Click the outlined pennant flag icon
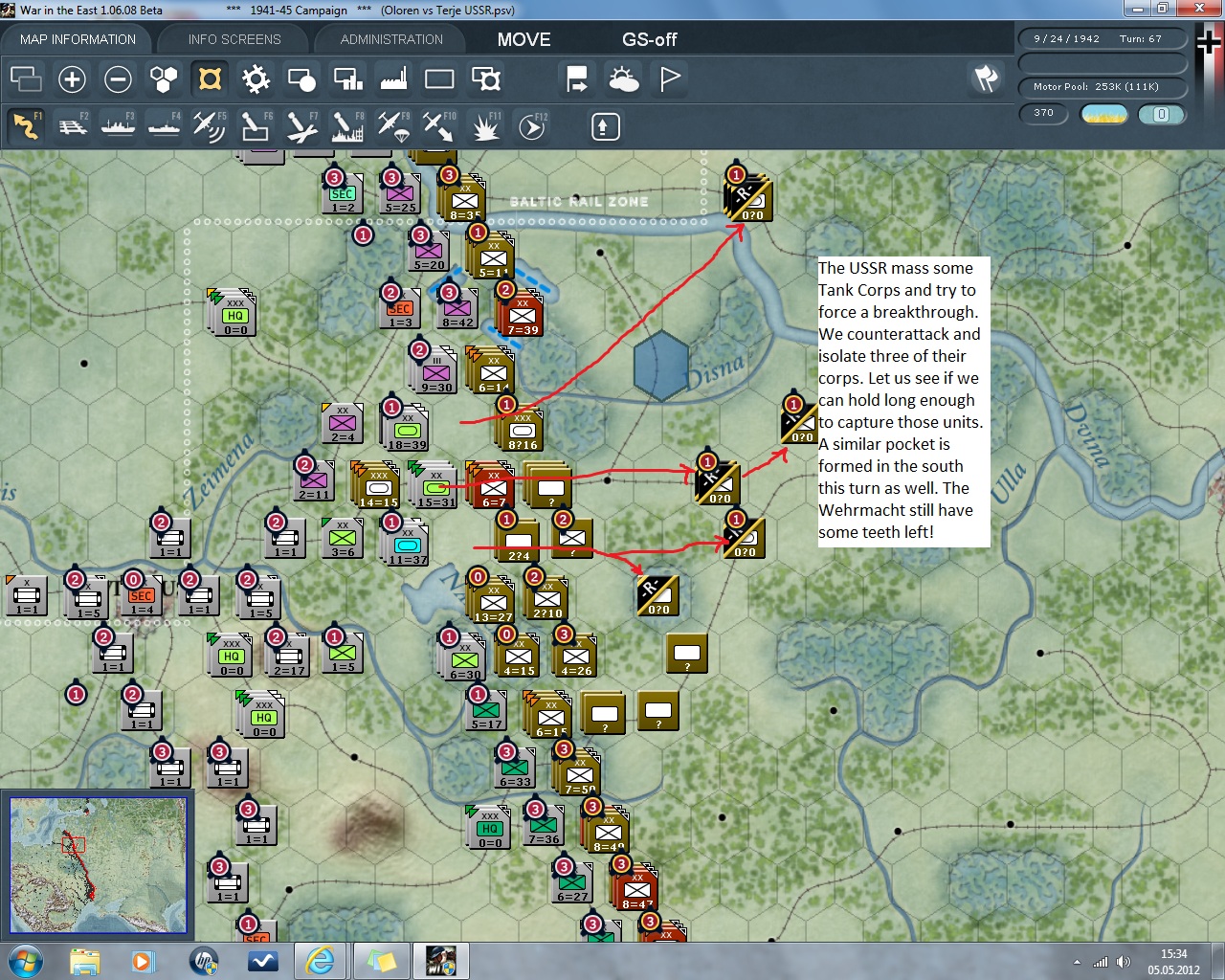 tap(669, 78)
